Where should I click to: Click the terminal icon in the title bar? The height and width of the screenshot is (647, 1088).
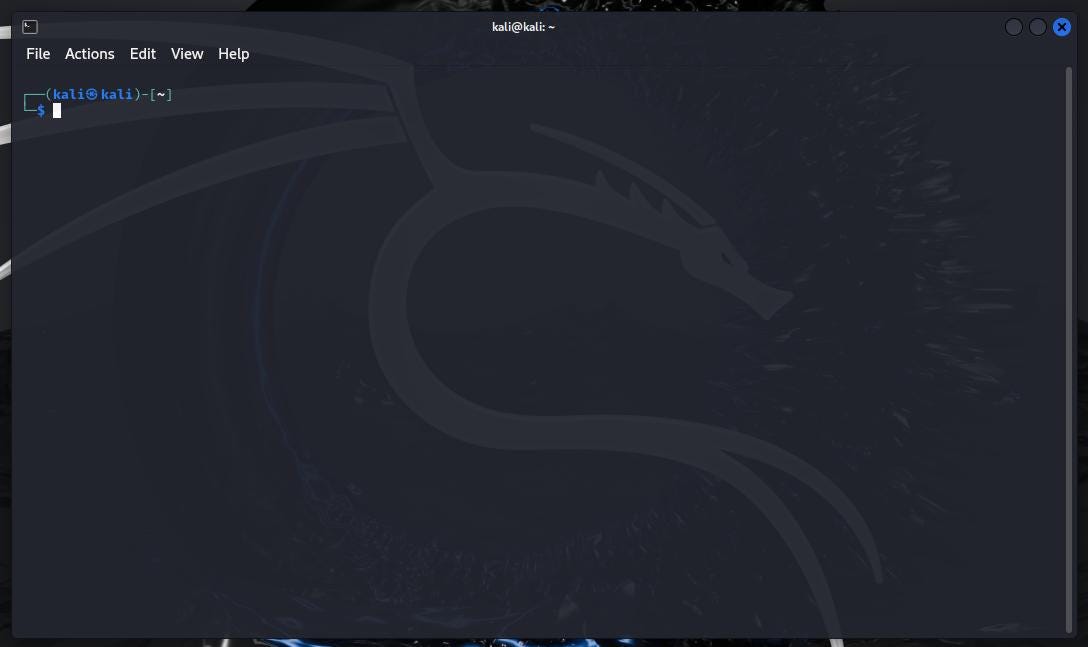pyautogui.click(x=30, y=27)
